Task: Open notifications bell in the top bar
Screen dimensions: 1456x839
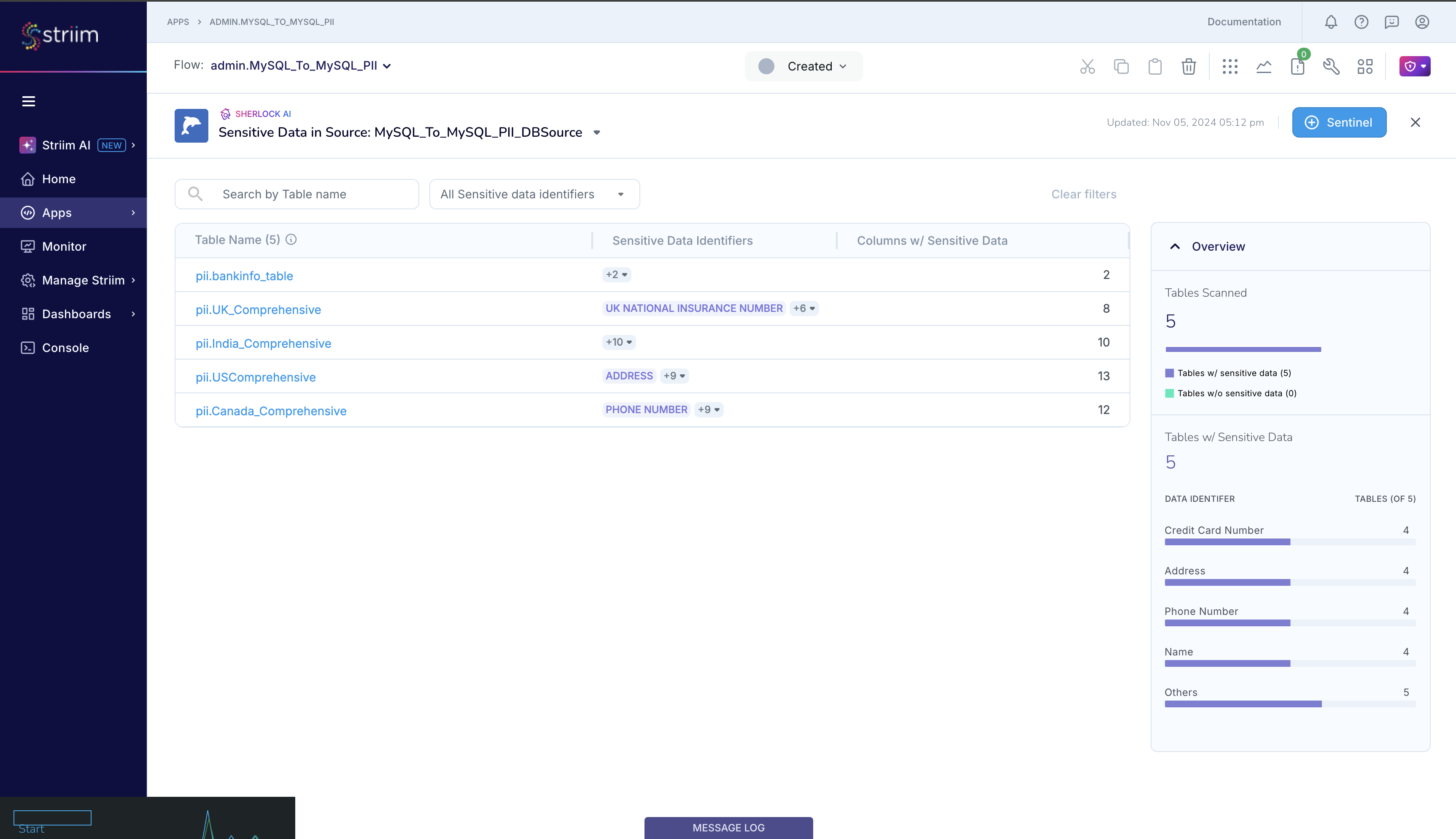Action: [x=1330, y=22]
